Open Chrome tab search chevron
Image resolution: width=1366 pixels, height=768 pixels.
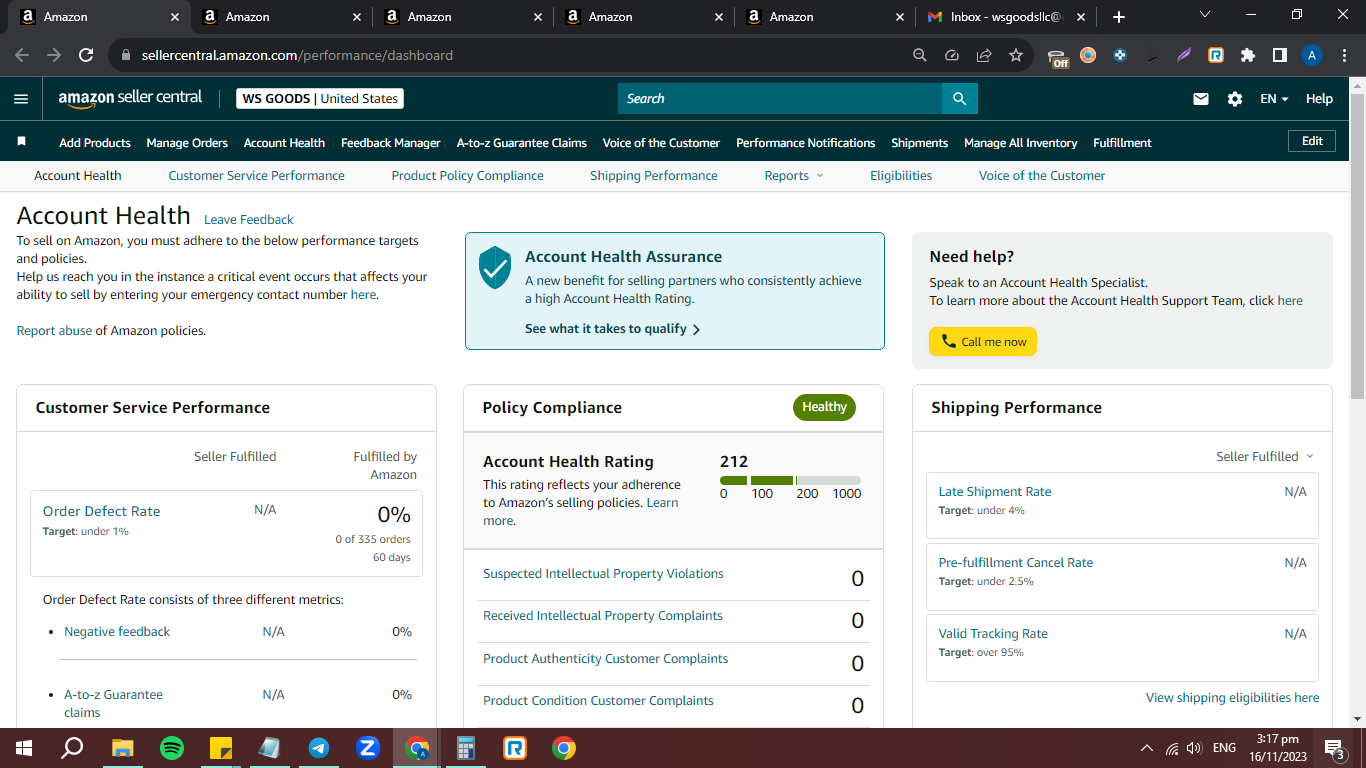[x=1204, y=15]
